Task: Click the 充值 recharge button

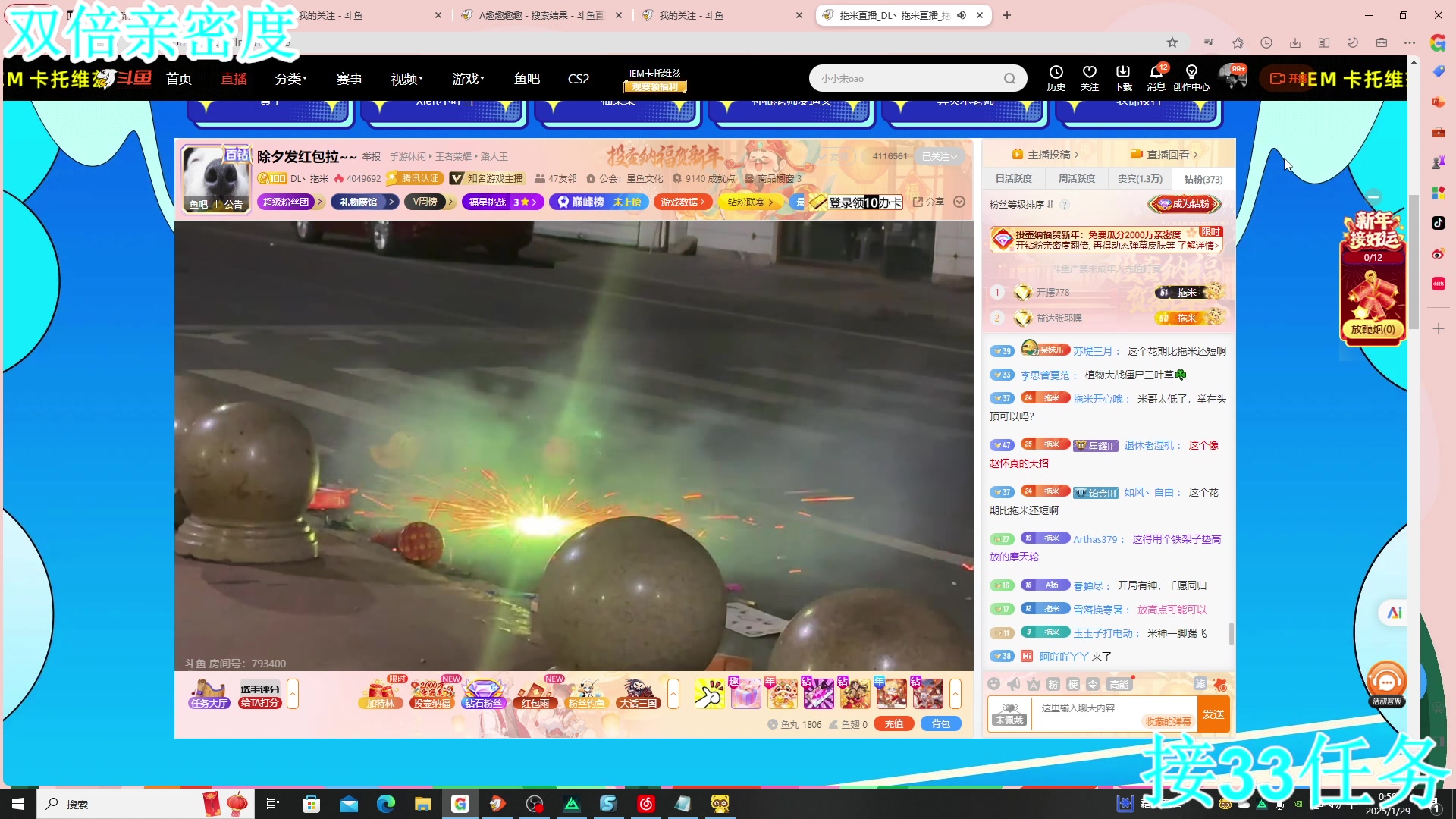Action: pos(894,724)
